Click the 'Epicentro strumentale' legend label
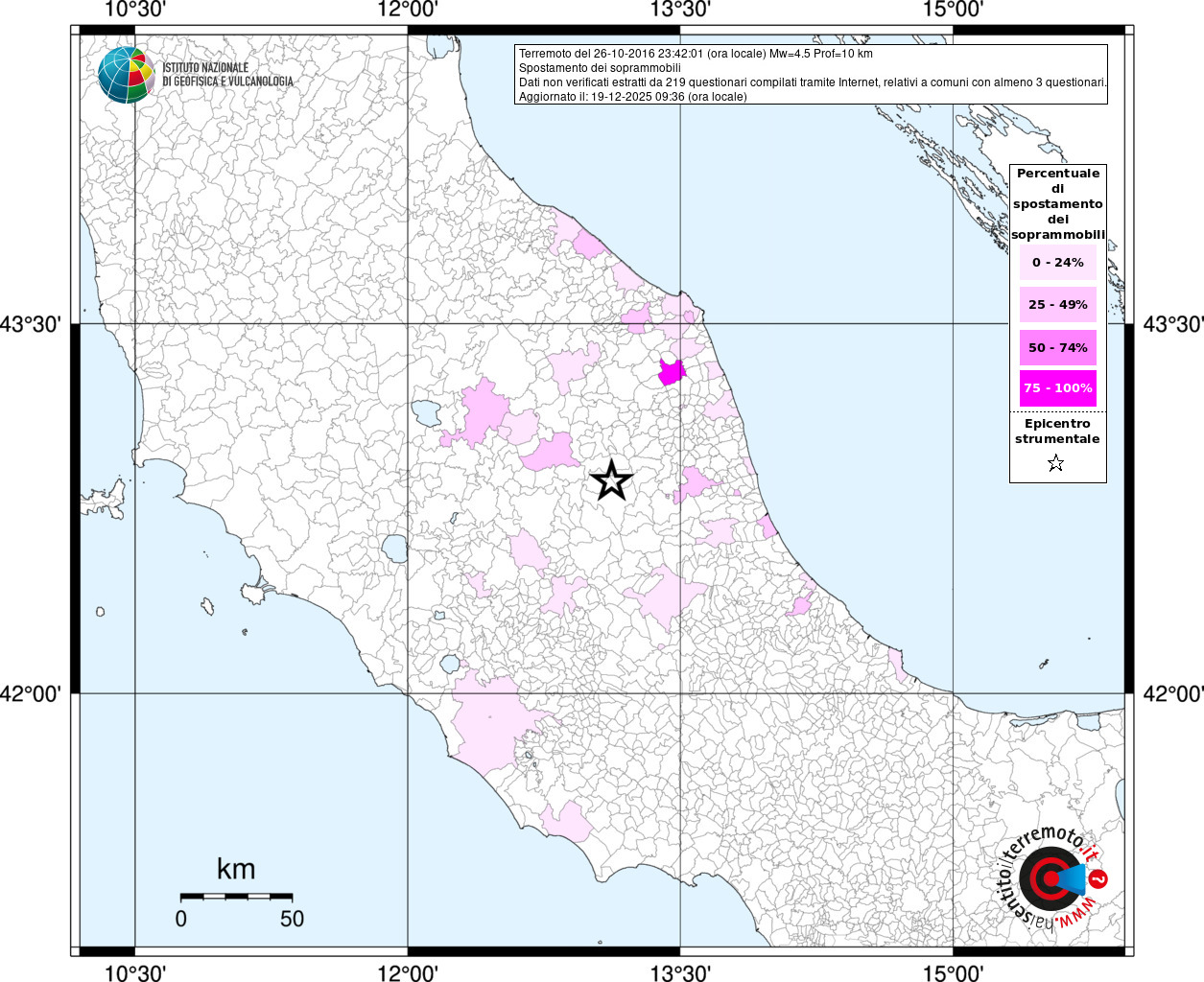 [x=1057, y=431]
